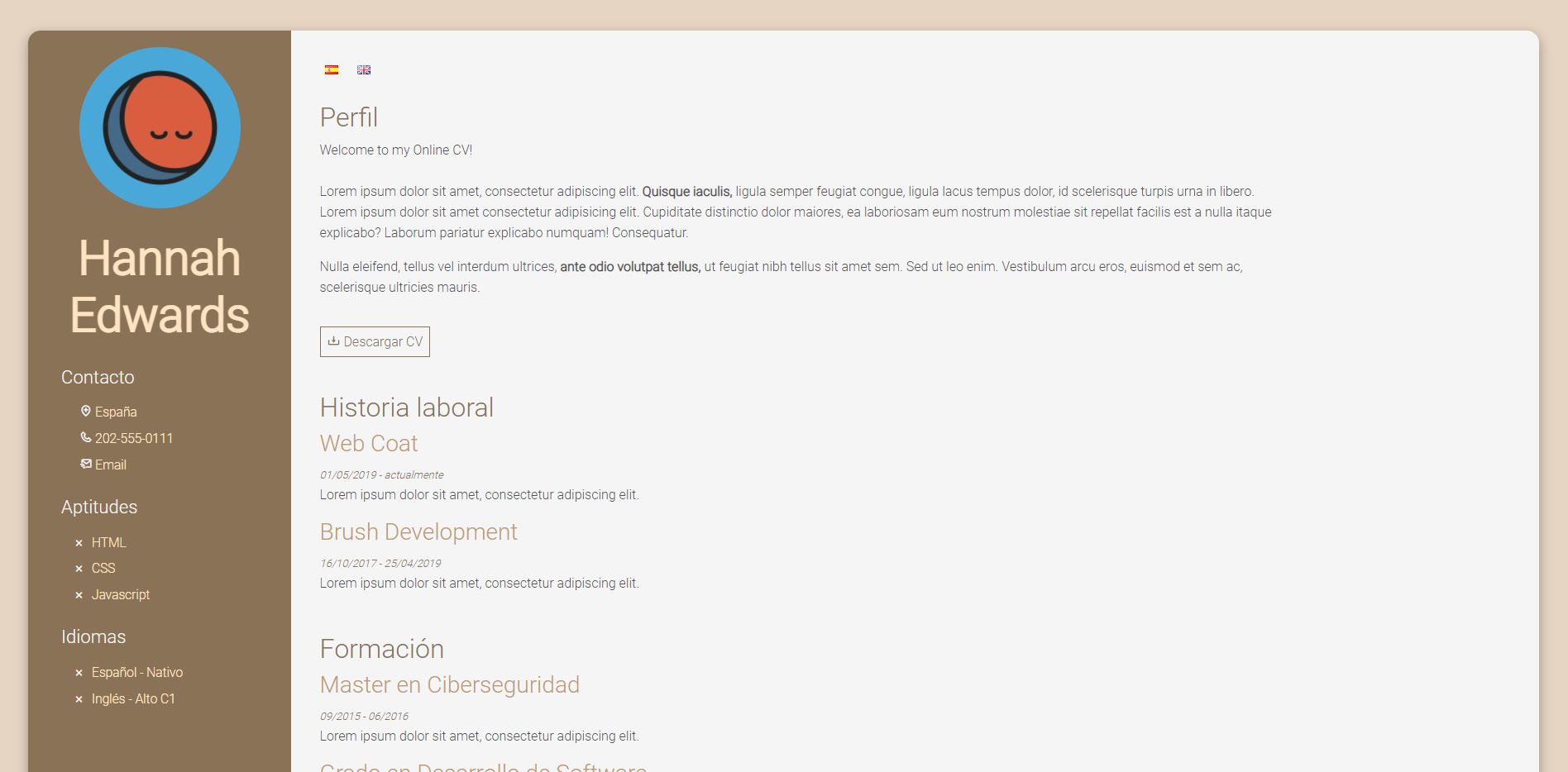Click the date 16/10/2017 - 25/04/2019
Screen dimensions: 1568x772
click(x=380, y=563)
